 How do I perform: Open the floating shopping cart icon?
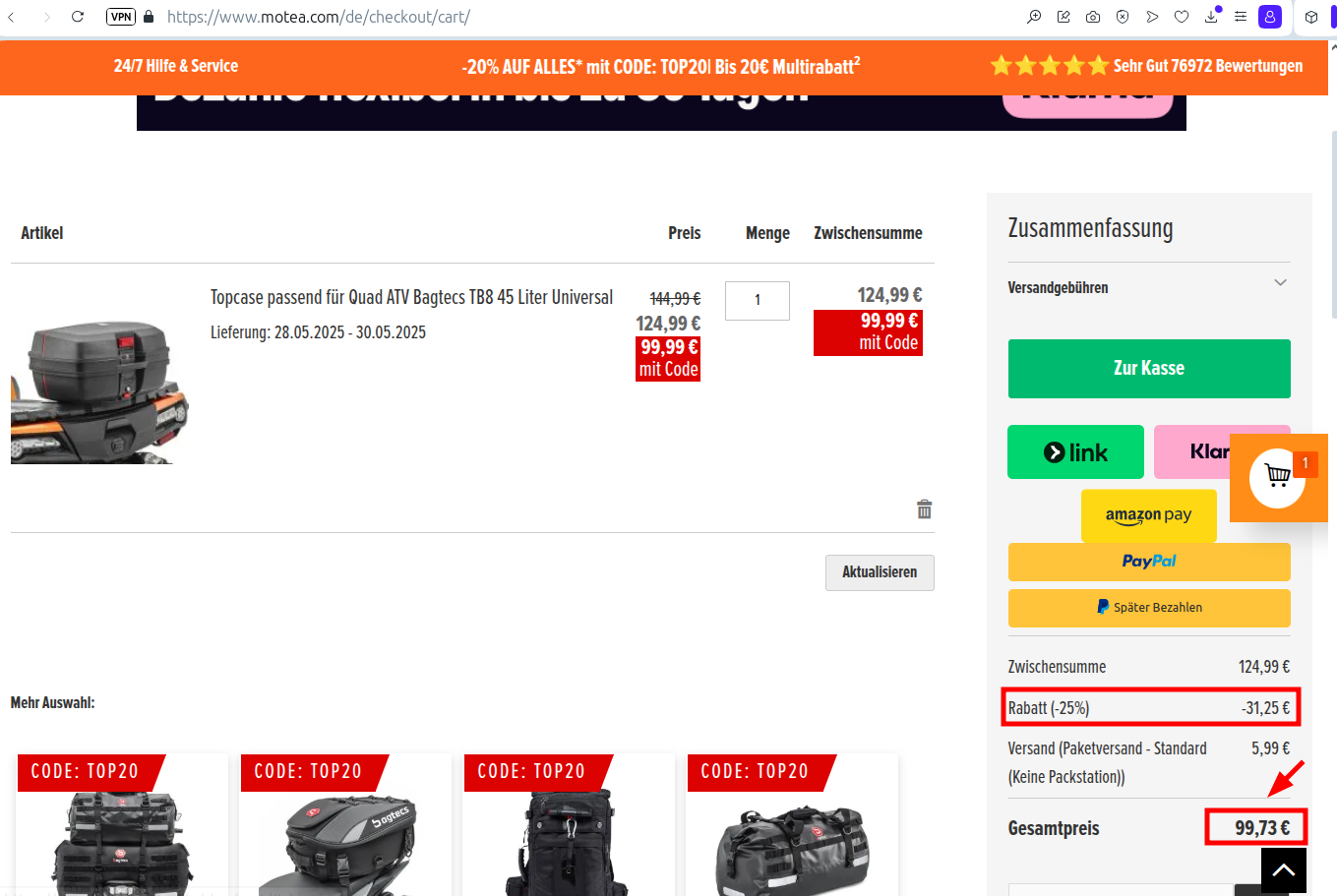tap(1278, 477)
